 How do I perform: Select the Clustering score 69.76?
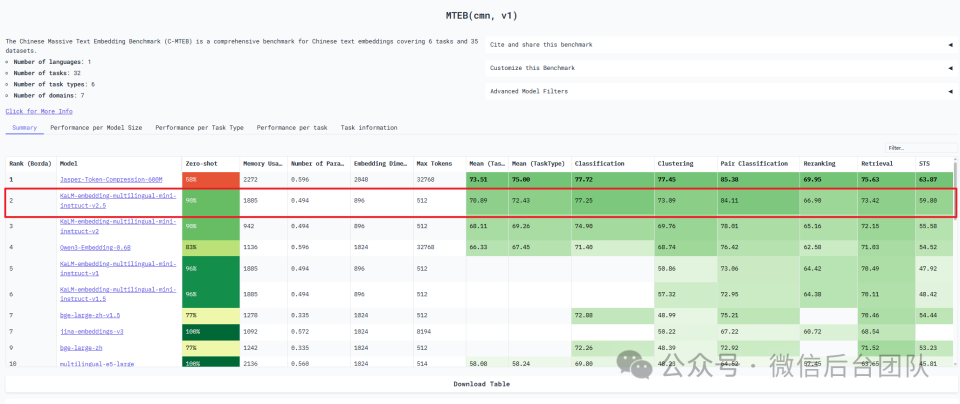pyautogui.click(x=686, y=226)
